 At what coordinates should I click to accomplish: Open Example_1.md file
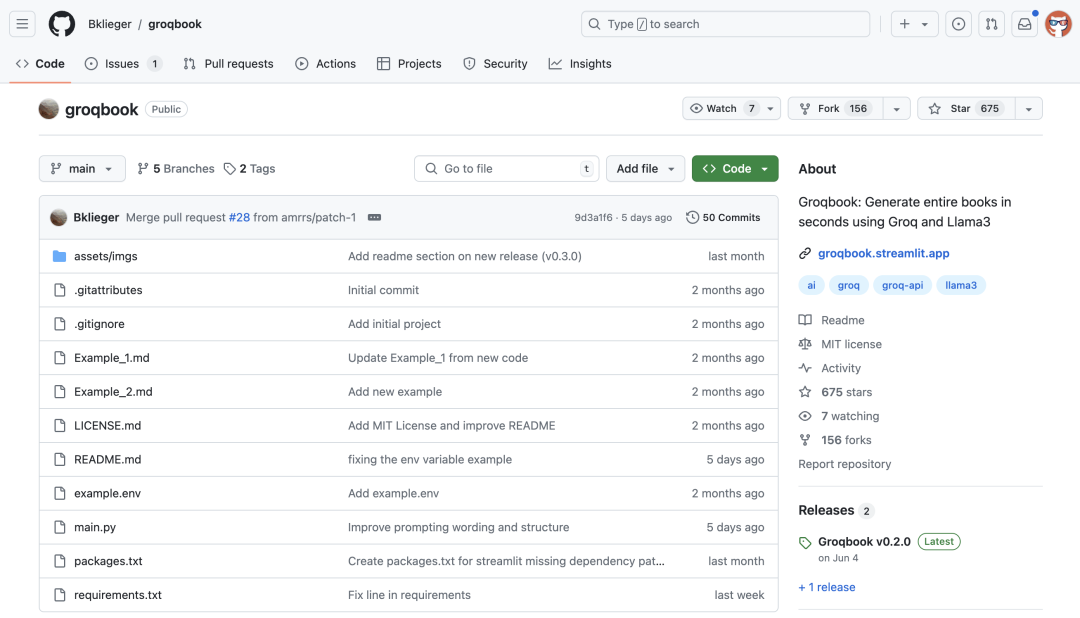112,358
